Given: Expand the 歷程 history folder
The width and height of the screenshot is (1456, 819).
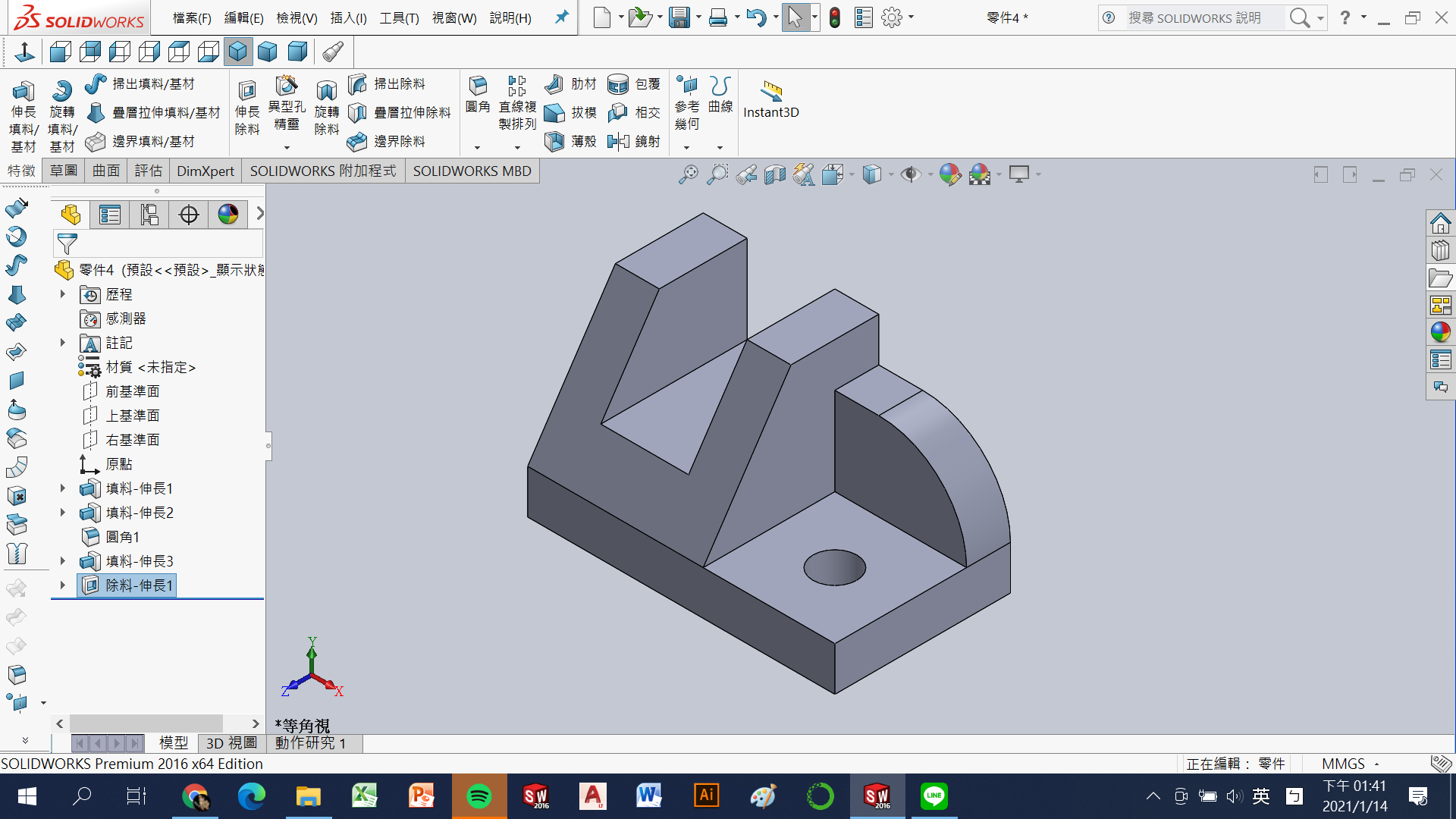Looking at the screenshot, I should pyautogui.click(x=63, y=294).
